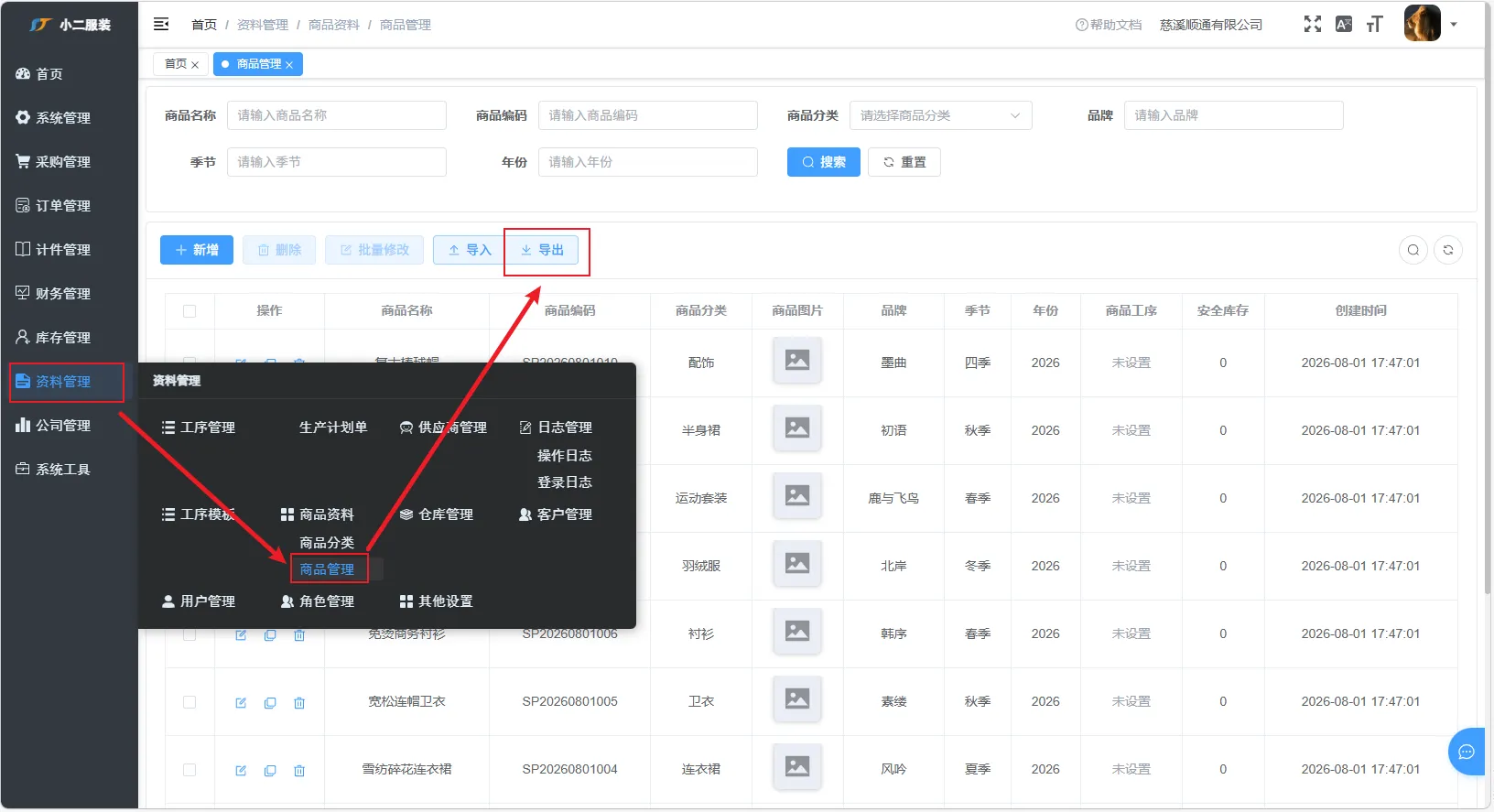Click the 商品名称 input field
The image size is (1494, 812).
click(x=336, y=115)
